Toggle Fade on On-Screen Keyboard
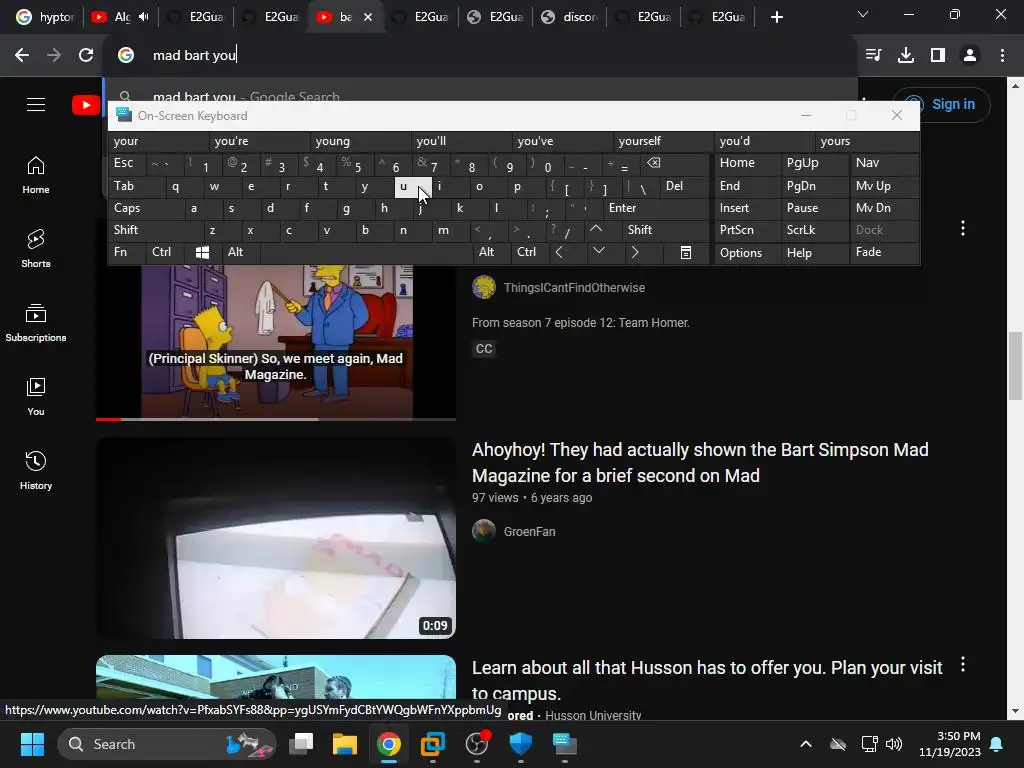Viewport: 1024px width, 768px height. point(884,252)
